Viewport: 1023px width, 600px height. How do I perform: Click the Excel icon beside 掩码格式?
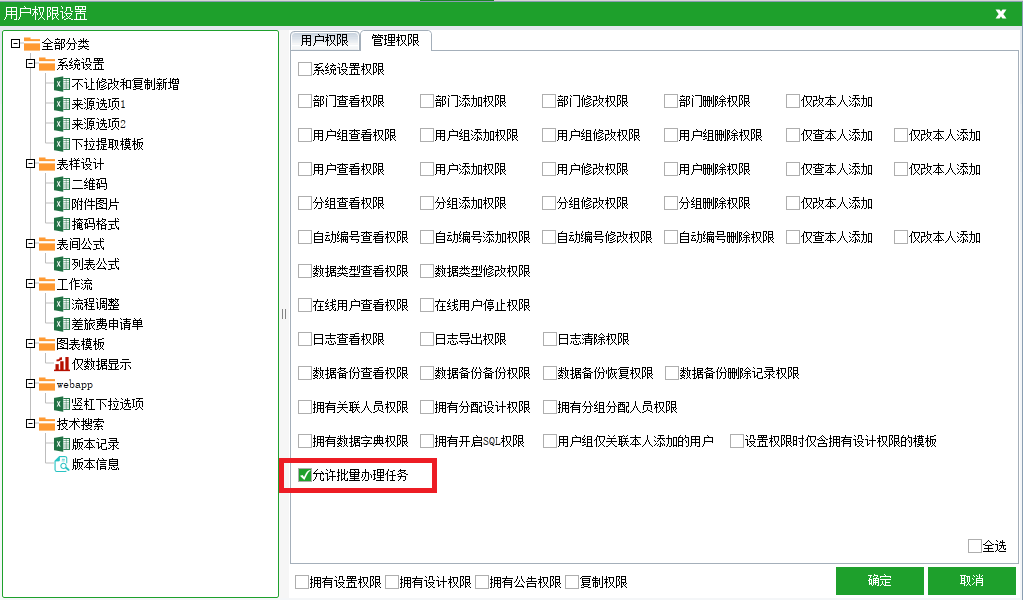tap(62, 224)
